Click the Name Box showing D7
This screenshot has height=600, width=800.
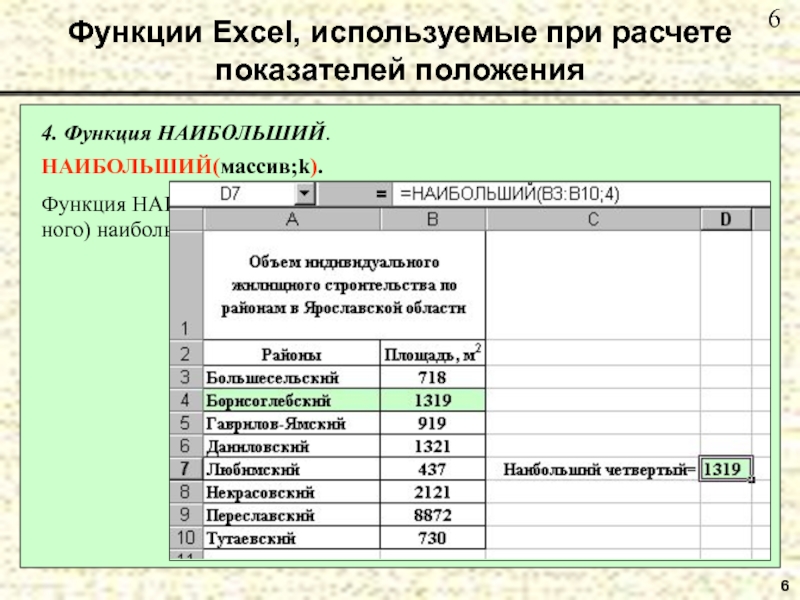click(x=233, y=194)
